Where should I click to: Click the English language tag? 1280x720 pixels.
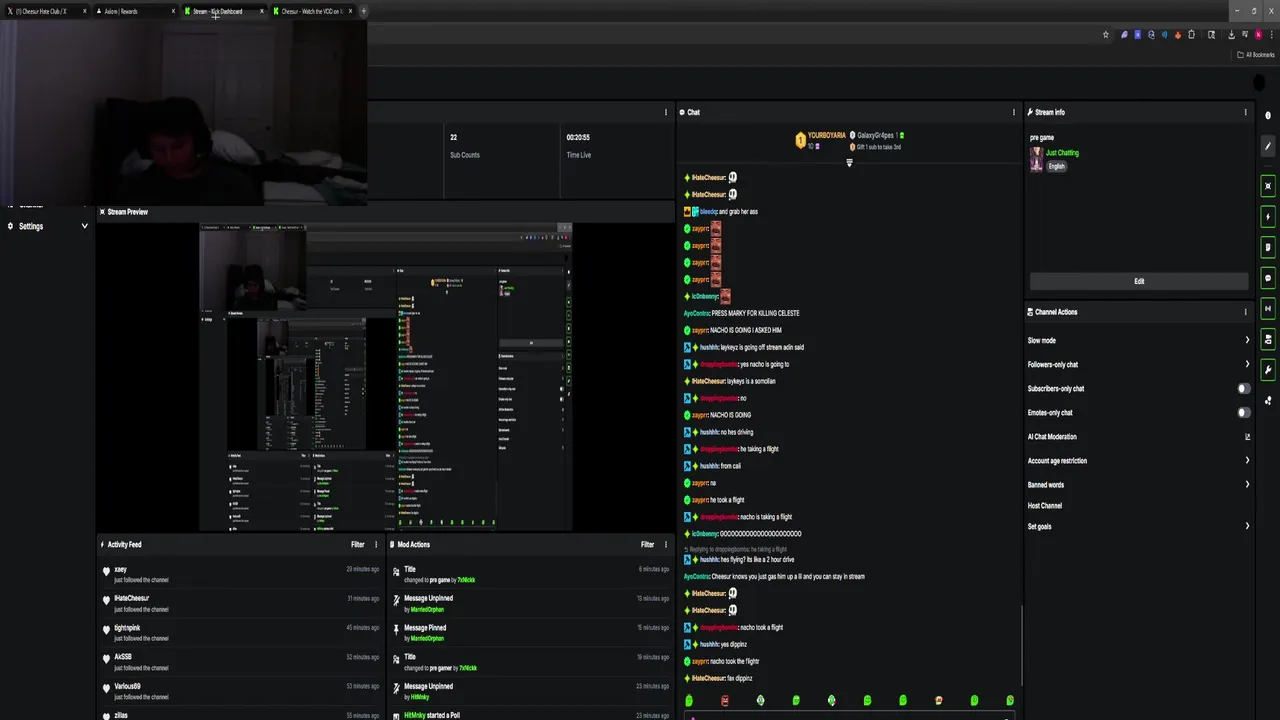[1057, 166]
